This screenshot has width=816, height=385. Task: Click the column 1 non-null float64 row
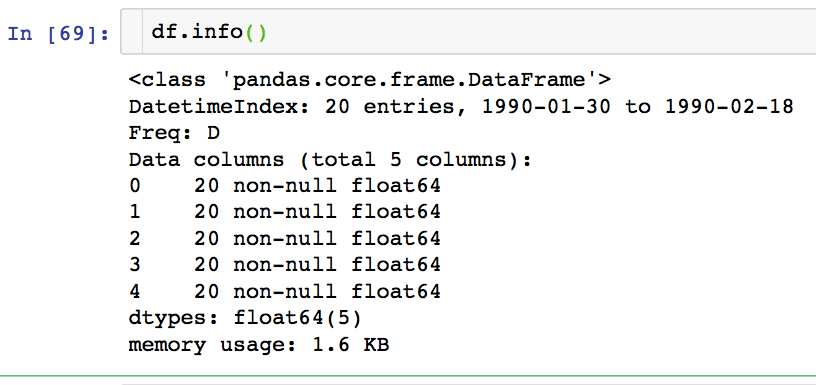[x=285, y=212]
